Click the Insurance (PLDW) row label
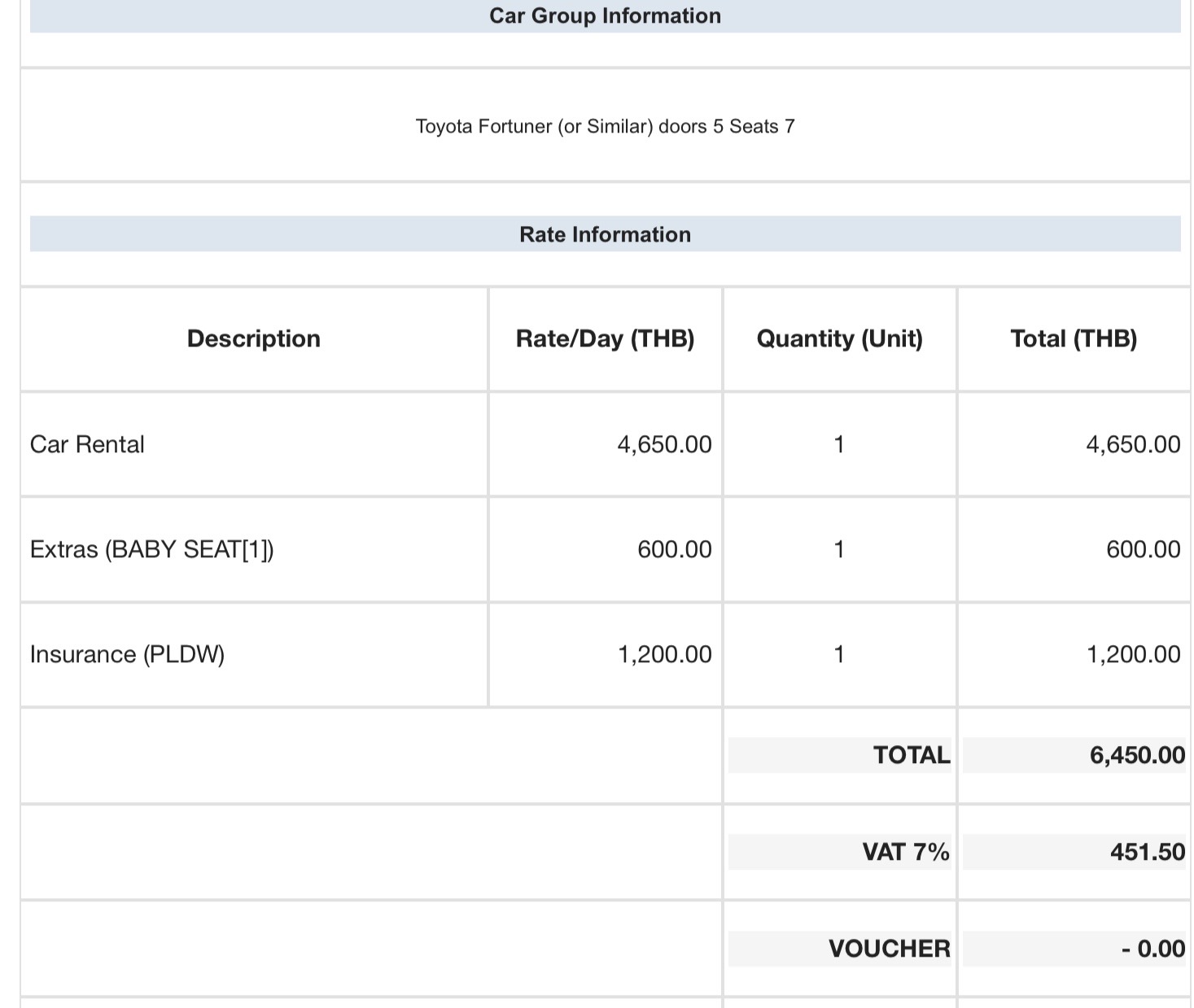Viewport: 1194px width, 1008px height. click(x=127, y=654)
